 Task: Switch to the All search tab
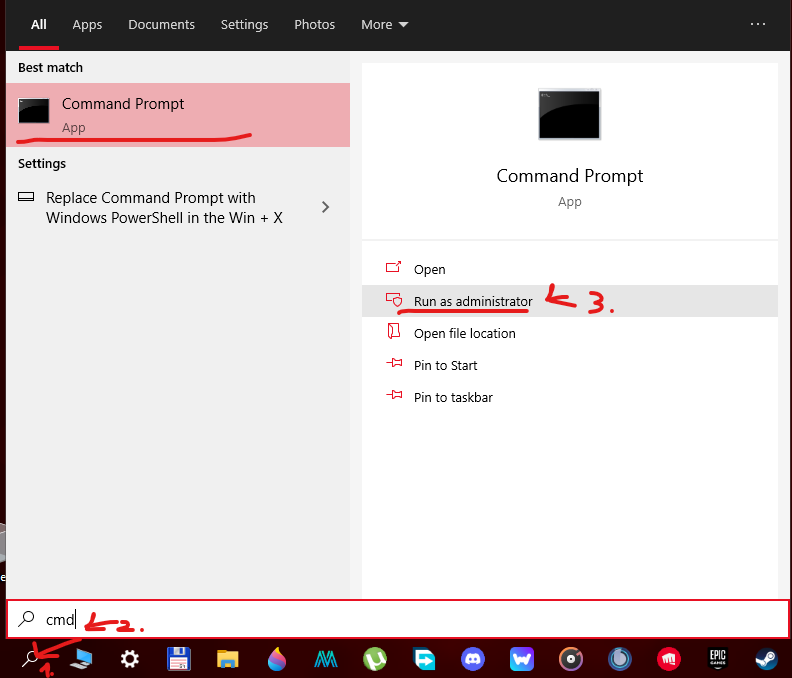(x=39, y=24)
